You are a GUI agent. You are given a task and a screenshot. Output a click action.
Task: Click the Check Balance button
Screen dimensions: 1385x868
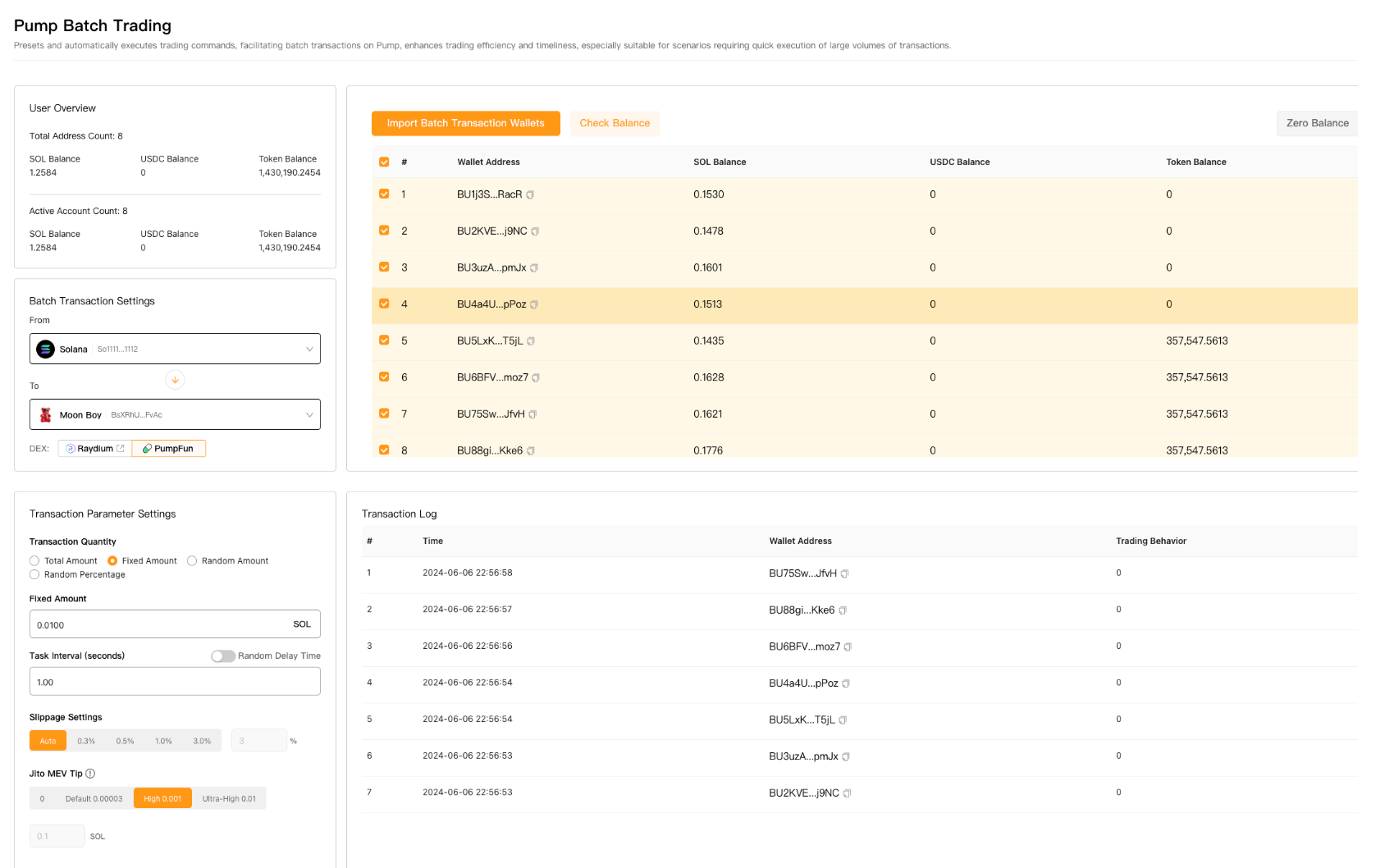(x=615, y=123)
